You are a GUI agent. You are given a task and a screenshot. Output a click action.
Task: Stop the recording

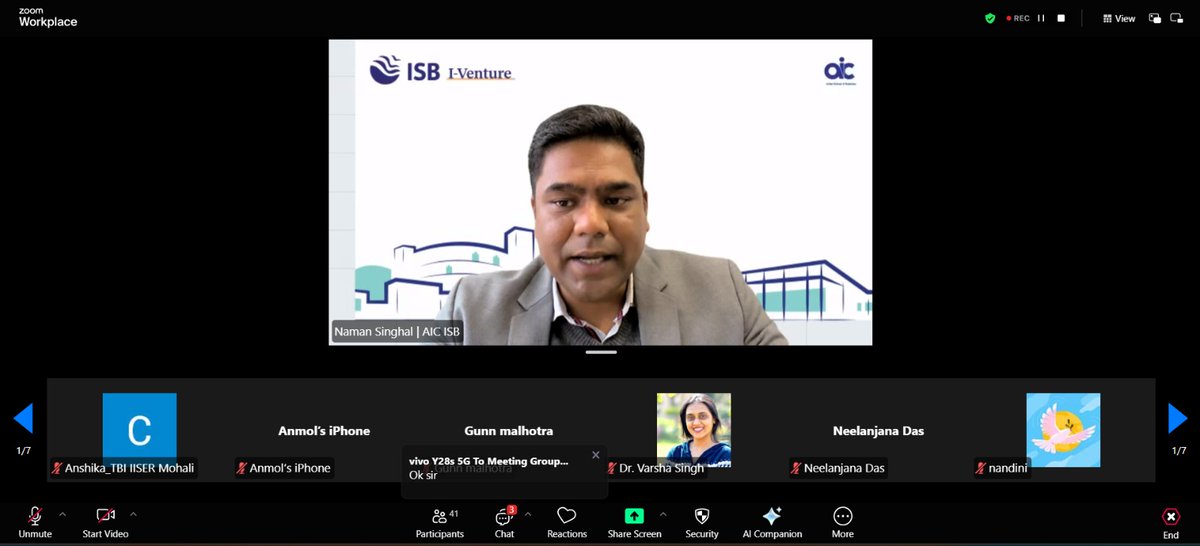1061,18
